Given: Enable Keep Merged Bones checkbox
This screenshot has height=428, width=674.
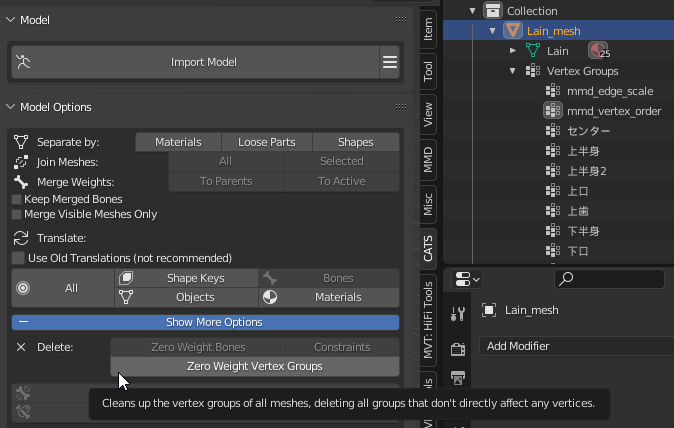Looking at the screenshot, I should (17, 200).
